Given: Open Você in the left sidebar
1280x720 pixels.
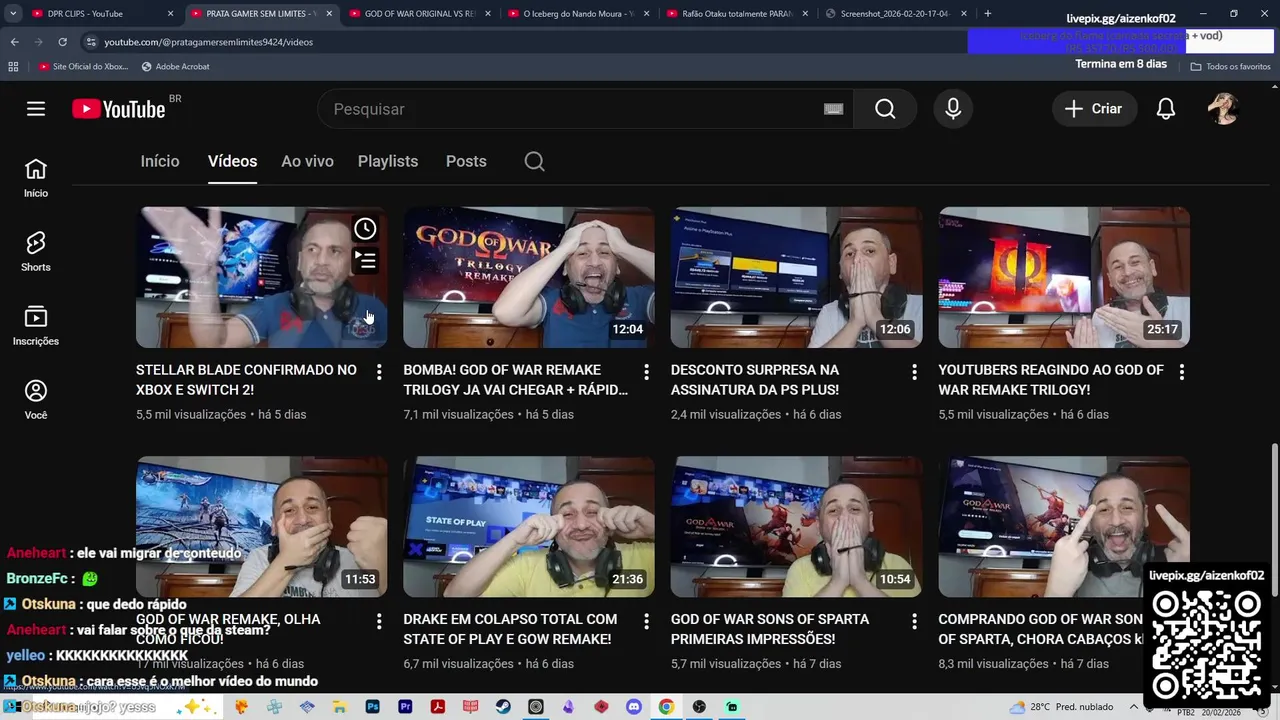Looking at the screenshot, I should tap(36, 401).
